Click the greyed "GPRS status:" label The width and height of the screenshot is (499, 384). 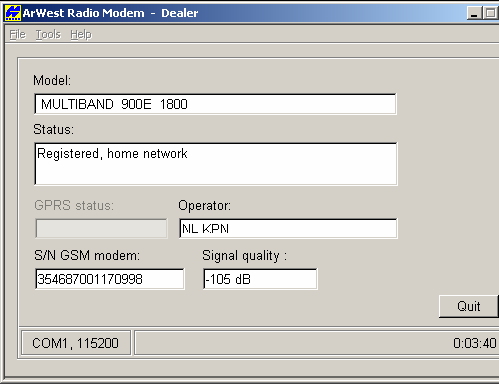point(74,205)
